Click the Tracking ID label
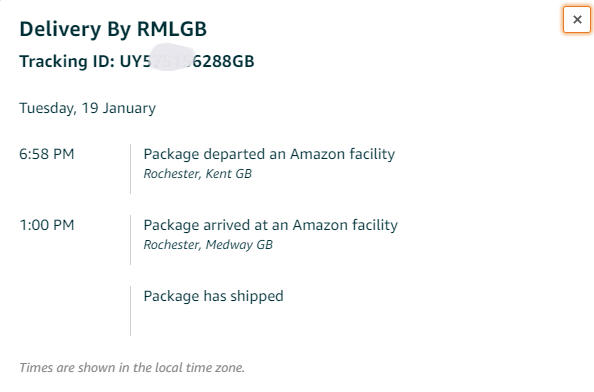Viewport: 594px width, 392px height. pyautogui.click(x=67, y=61)
